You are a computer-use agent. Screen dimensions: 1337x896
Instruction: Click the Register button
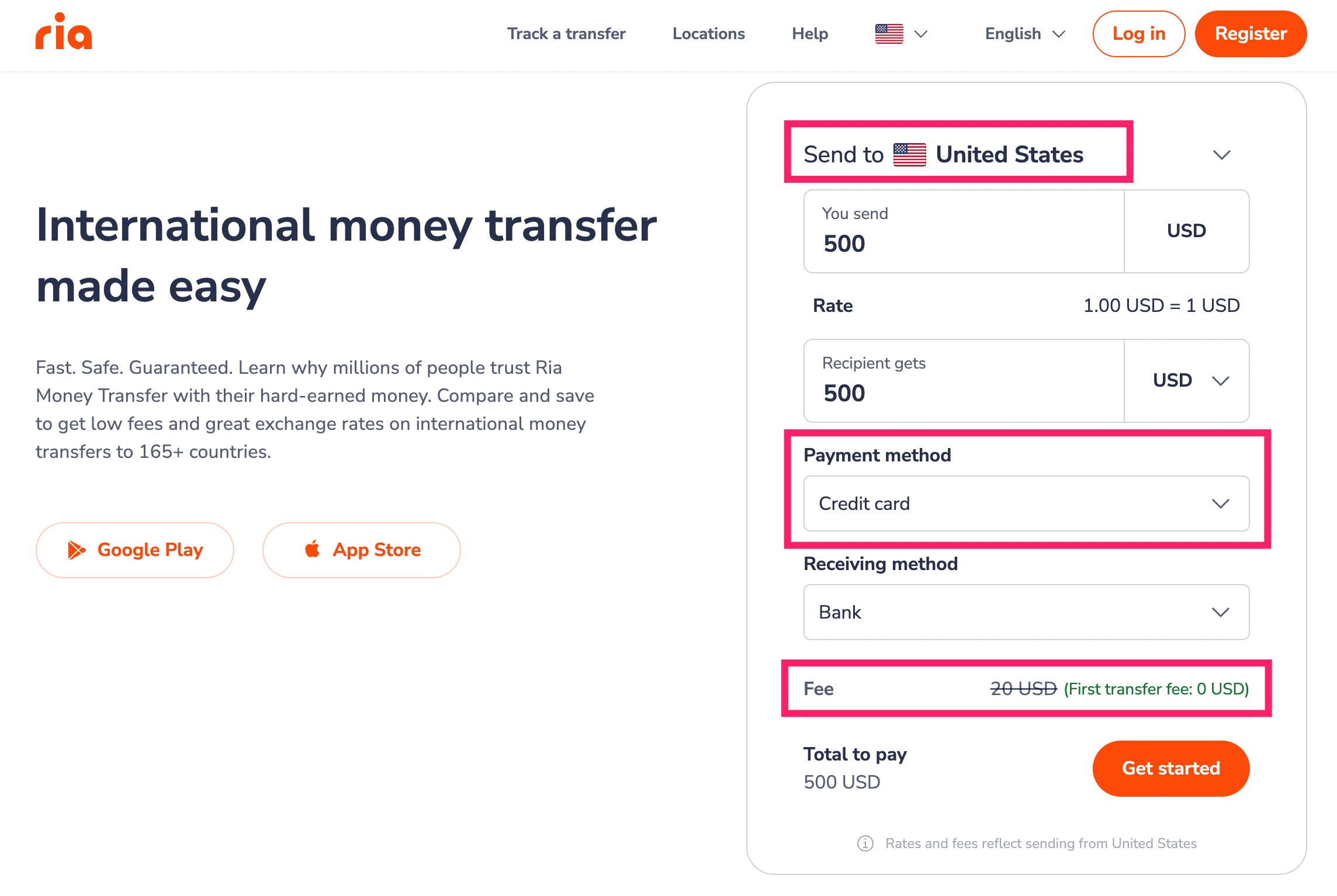pyautogui.click(x=1251, y=34)
